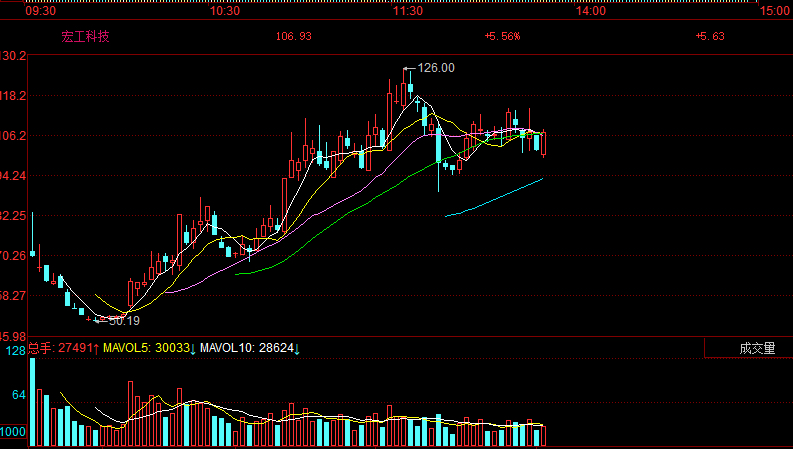Click the last red candlestick on the chart
793x449 pixels.
coord(544,144)
